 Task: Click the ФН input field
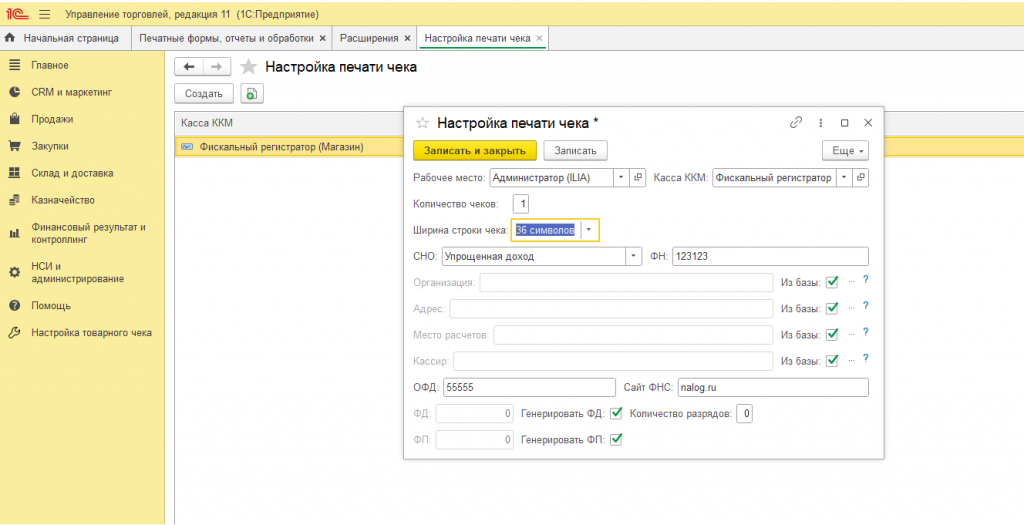click(770, 257)
